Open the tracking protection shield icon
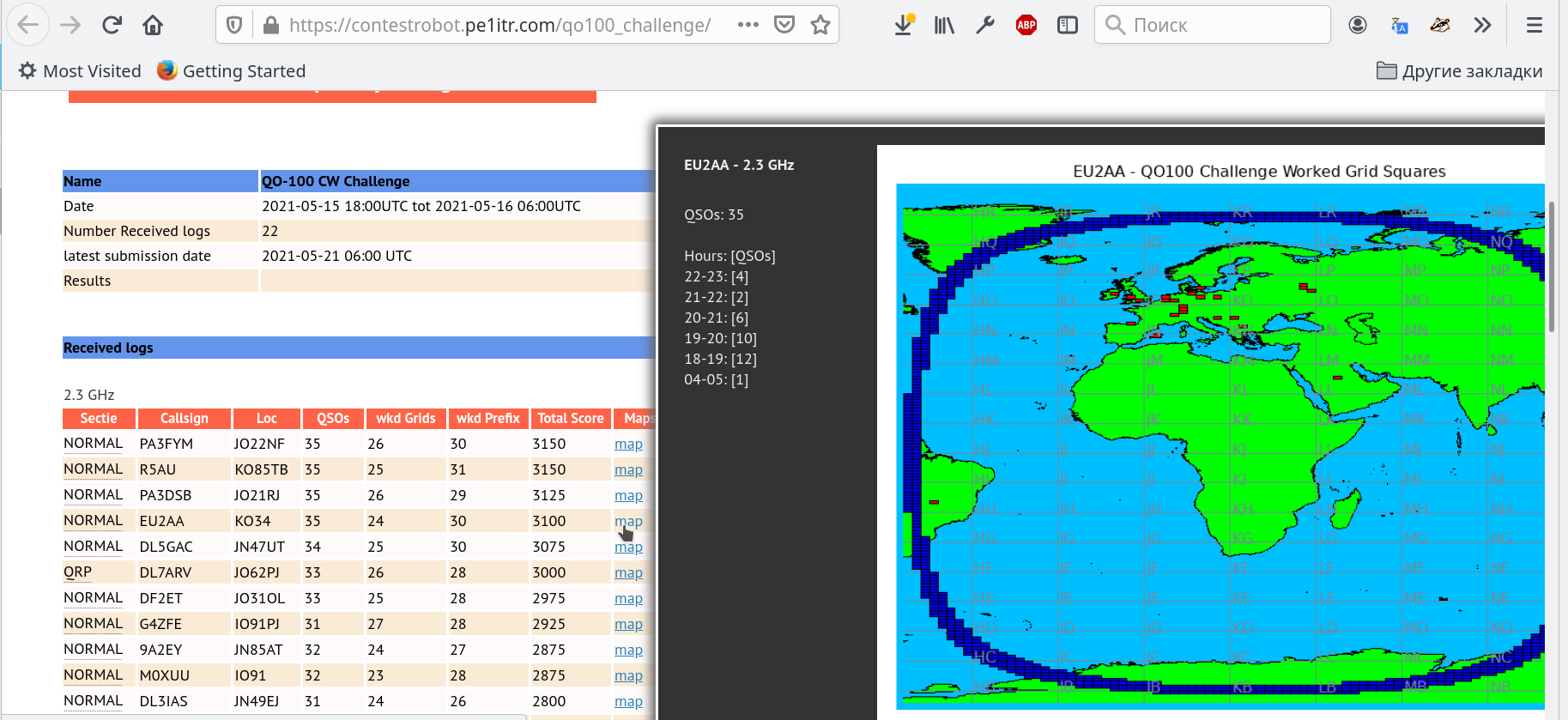This screenshot has width=1568, height=720. pos(234,25)
